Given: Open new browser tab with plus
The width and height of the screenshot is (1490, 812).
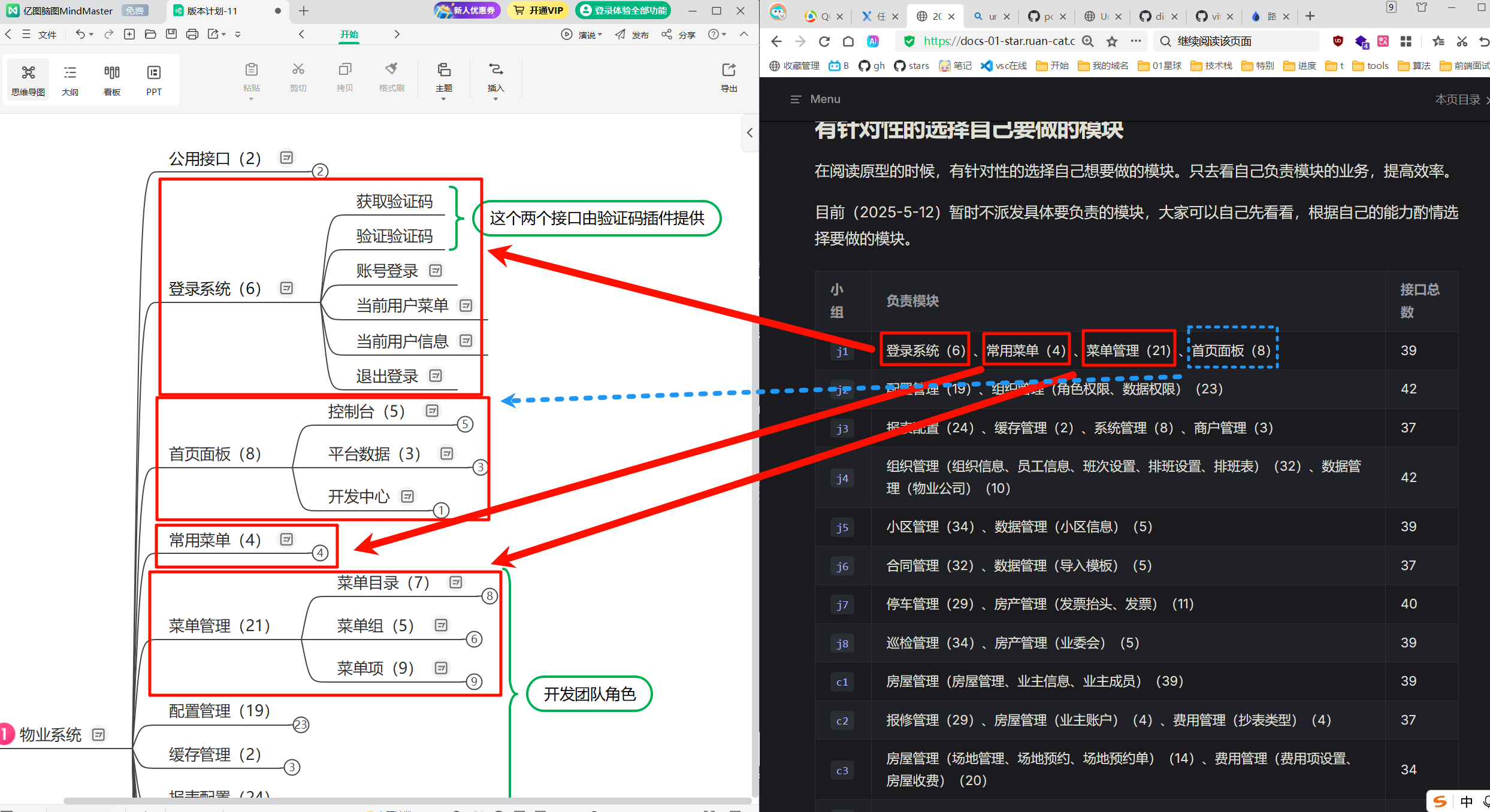Looking at the screenshot, I should pos(1310,16).
